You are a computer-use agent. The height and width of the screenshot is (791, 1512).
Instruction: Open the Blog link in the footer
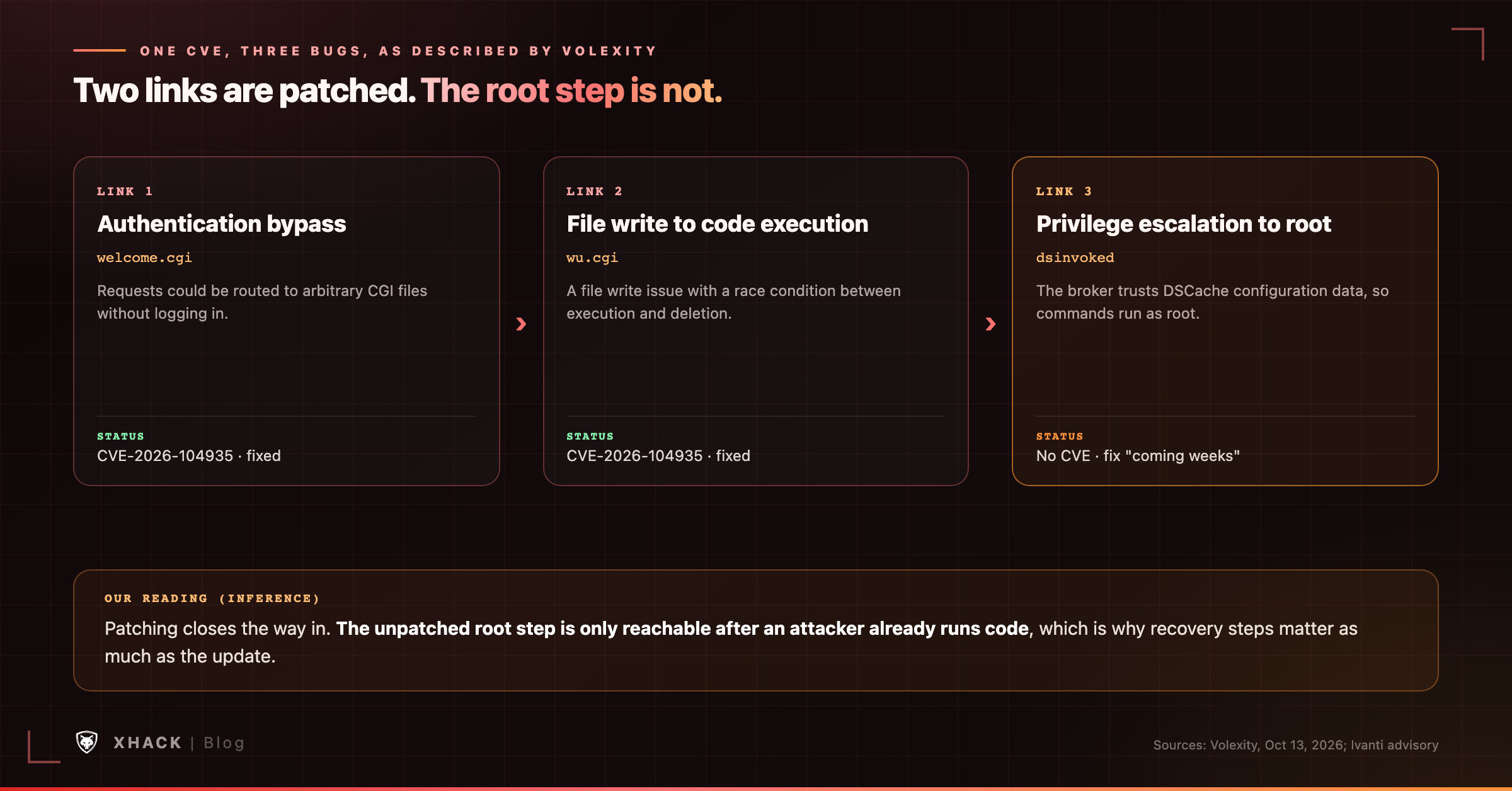click(x=224, y=743)
